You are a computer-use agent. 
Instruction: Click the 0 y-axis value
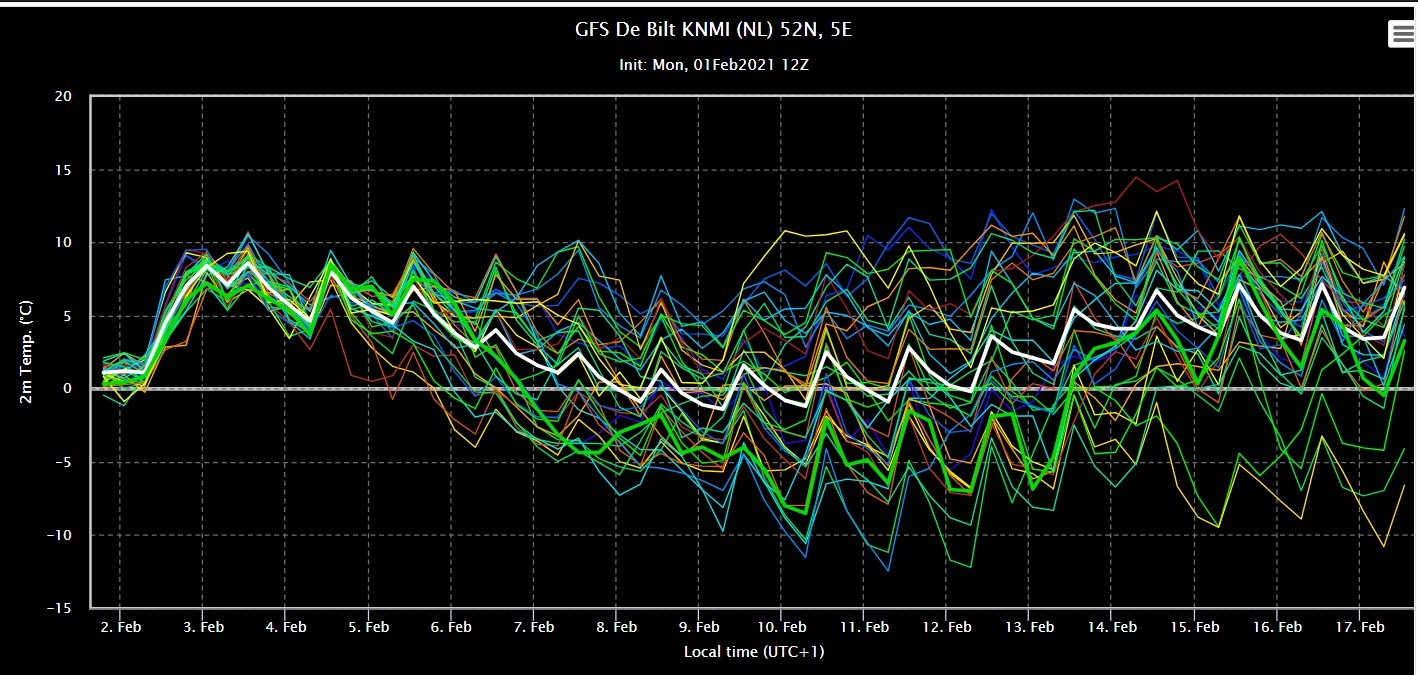[x=68, y=389]
